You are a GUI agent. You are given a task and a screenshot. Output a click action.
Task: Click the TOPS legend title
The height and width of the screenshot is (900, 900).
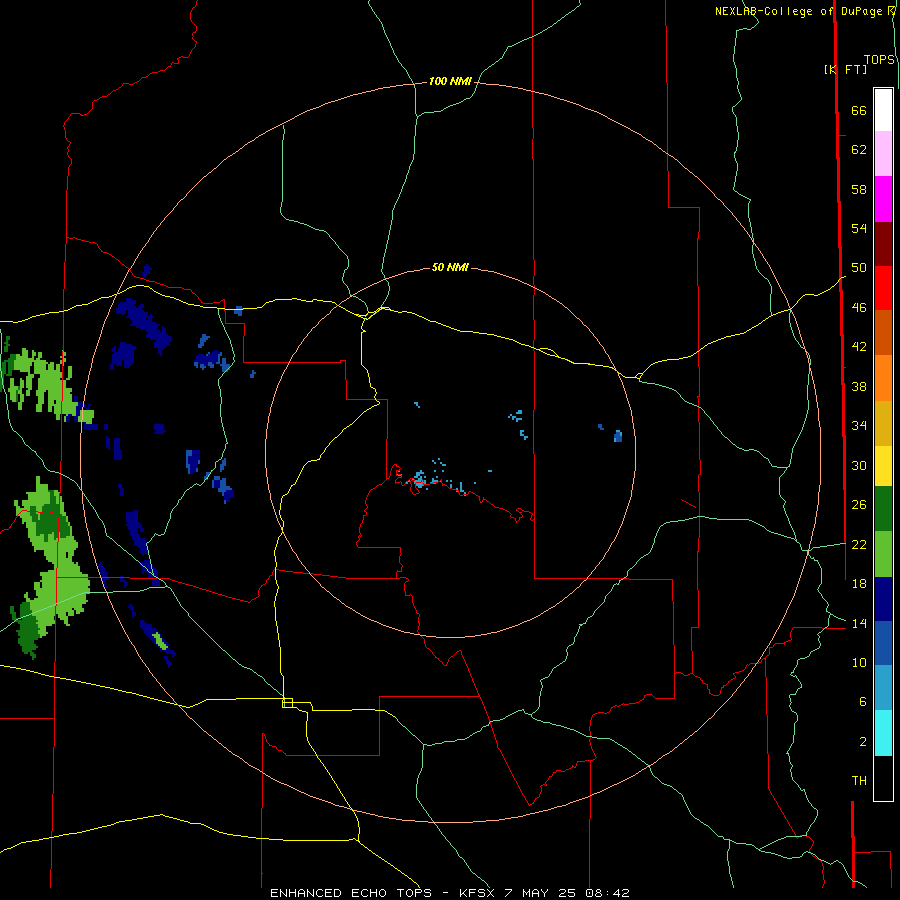(879, 60)
